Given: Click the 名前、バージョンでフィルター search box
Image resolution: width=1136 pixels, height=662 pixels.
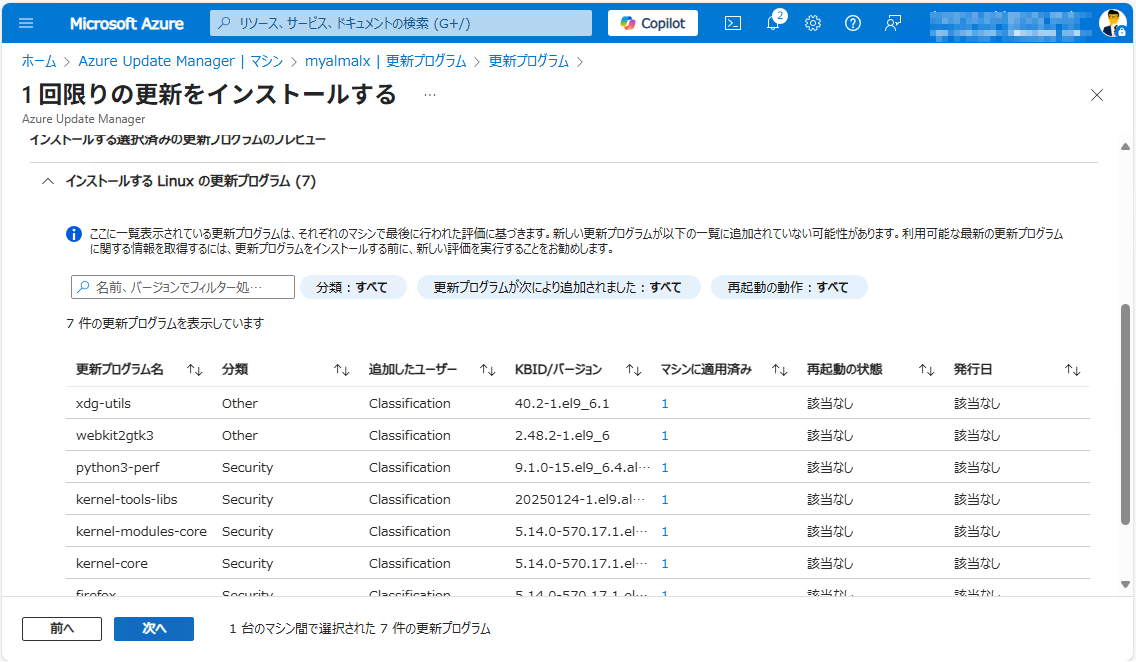Looking at the screenshot, I should pos(180,287).
